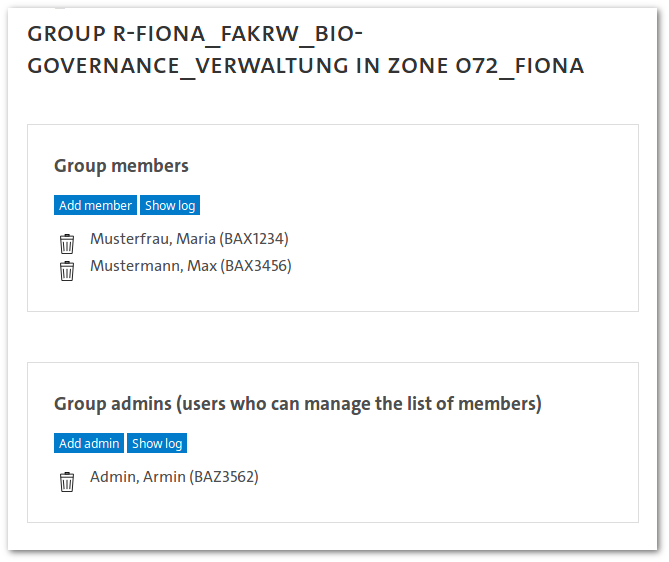The height and width of the screenshot is (562, 669).
Task: Open the Show log for group admins
Action: (x=157, y=443)
